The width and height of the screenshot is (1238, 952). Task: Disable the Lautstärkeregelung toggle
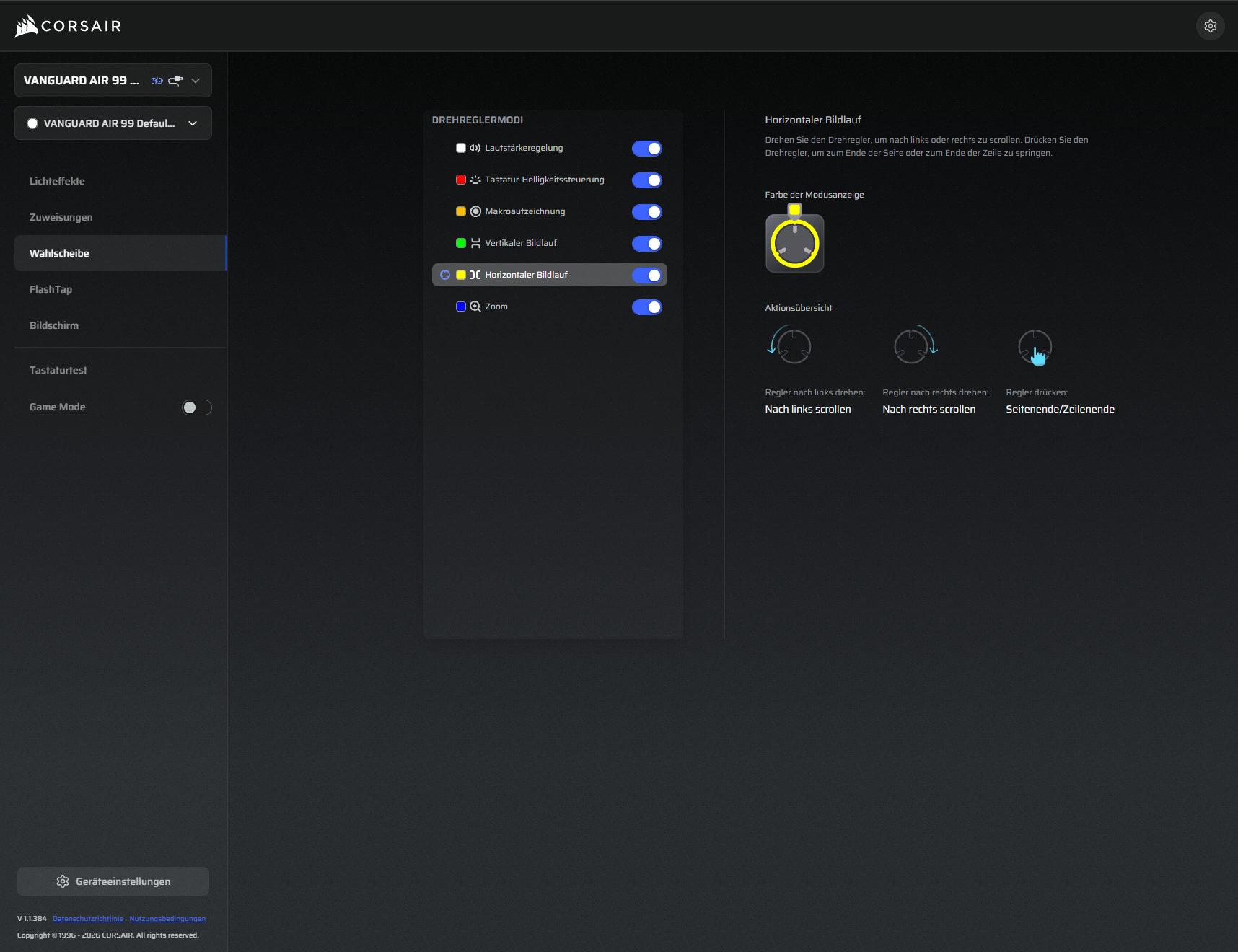pos(646,149)
